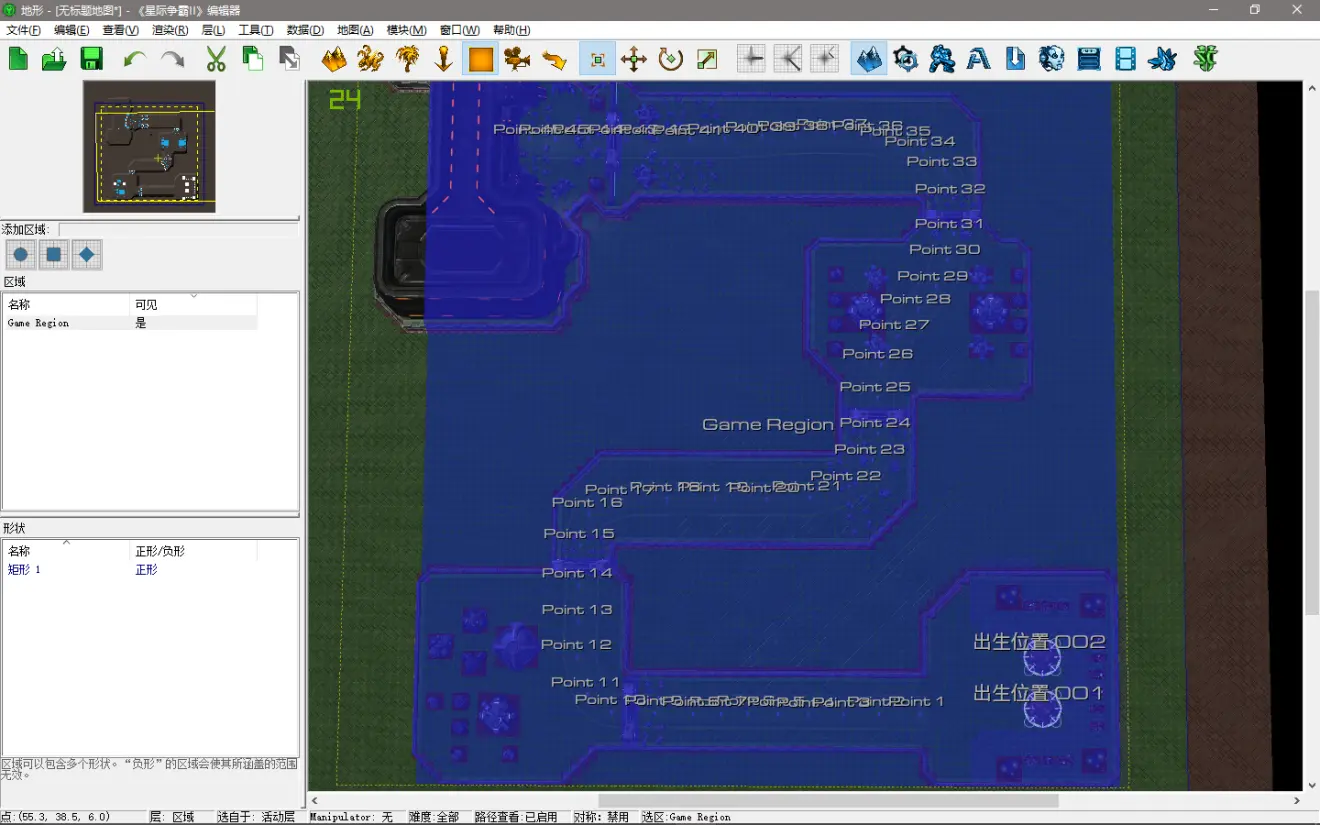Click the 添加区域 input field
1320x825 pixels.
[x=178, y=229]
